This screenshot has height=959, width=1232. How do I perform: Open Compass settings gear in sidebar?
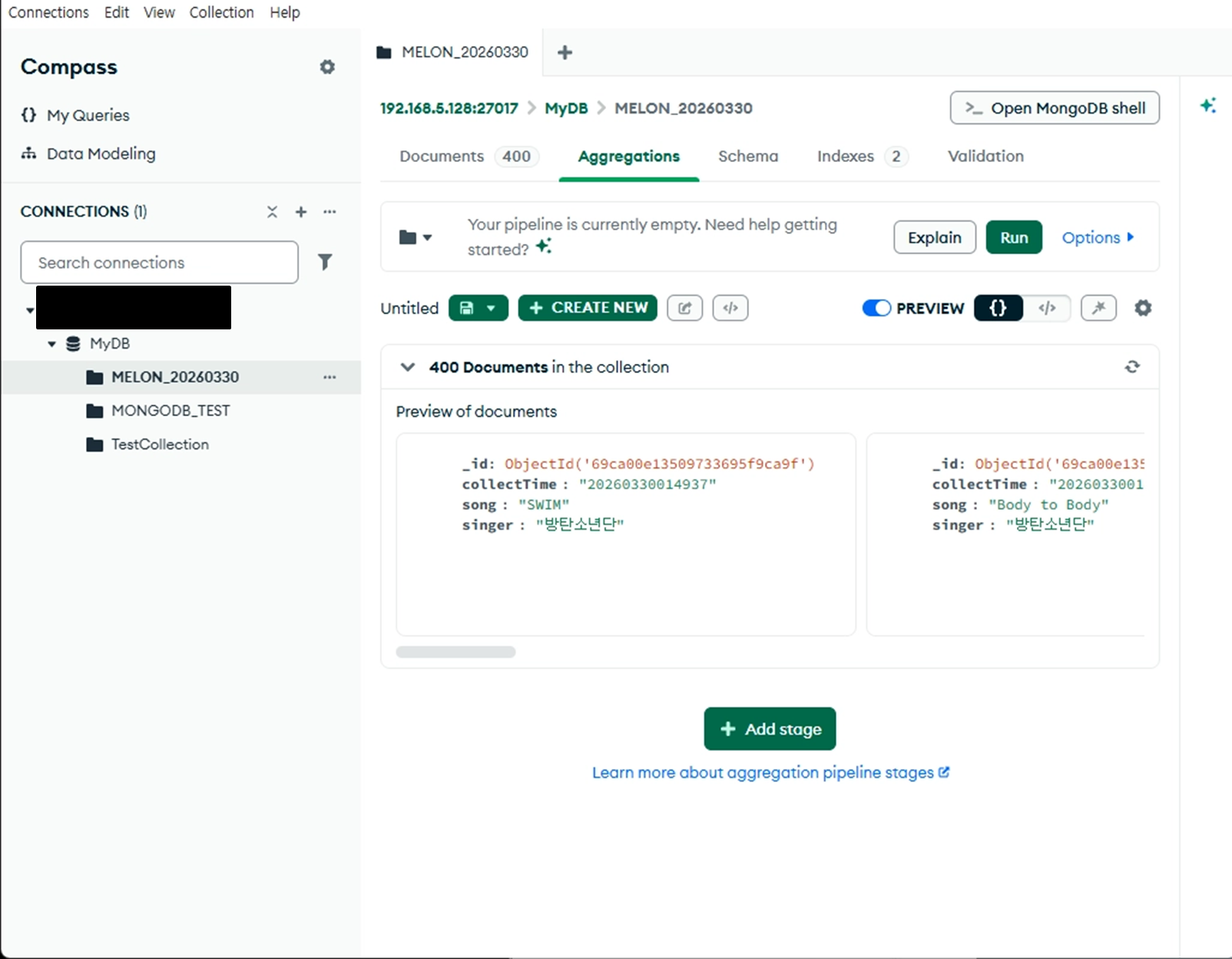pyautogui.click(x=327, y=67)
